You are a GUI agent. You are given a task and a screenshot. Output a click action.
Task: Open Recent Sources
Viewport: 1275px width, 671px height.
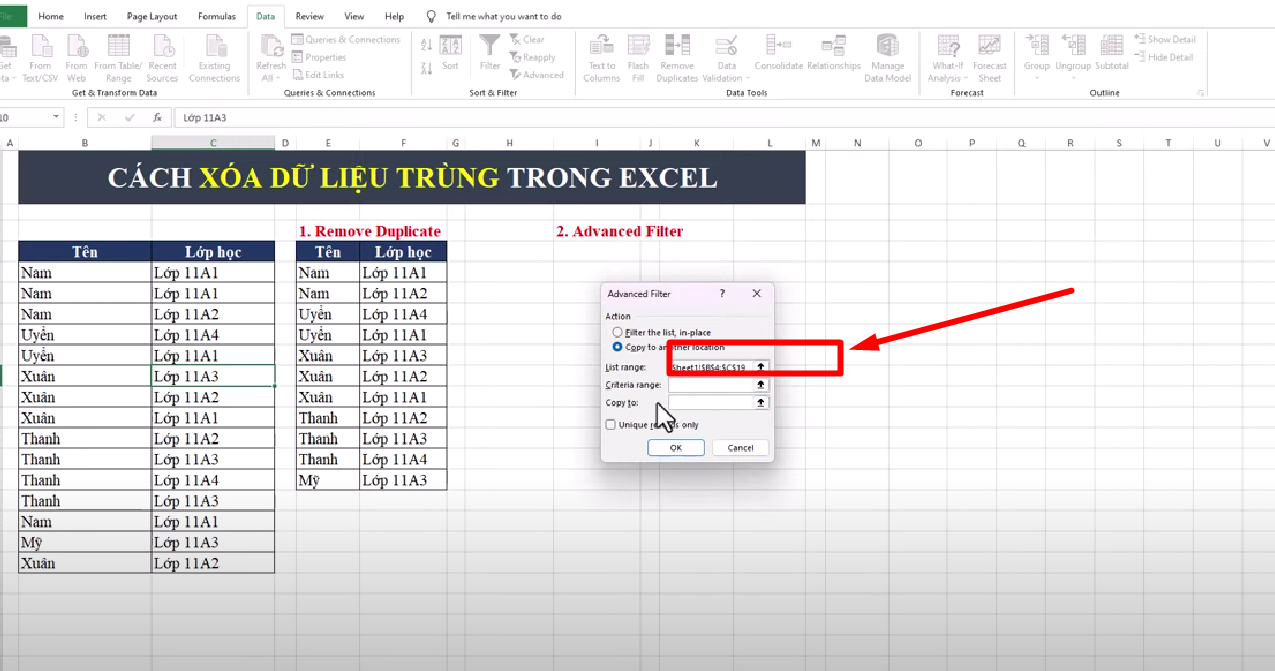coord(162,58)
